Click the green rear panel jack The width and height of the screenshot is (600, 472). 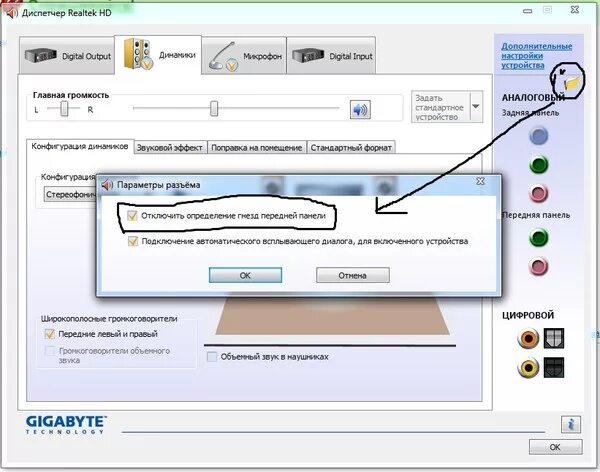[x=538, y=165]
